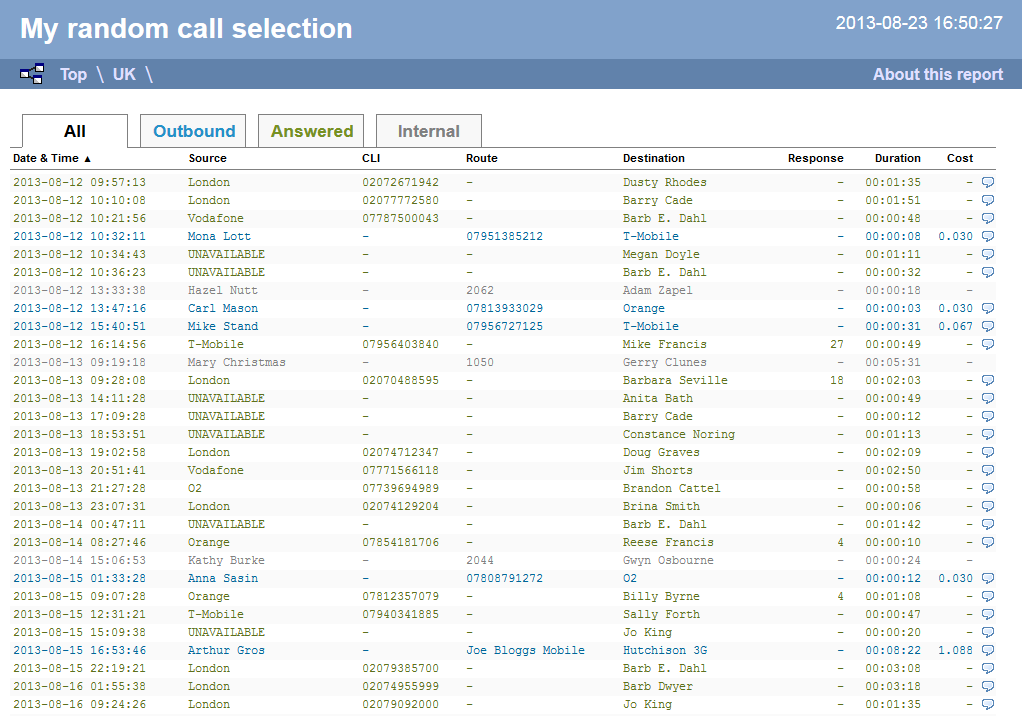Open the speech-bubble icon for Arthur Gros's Hutchison call
Image resolution: width=1022 pixels, height=716 pixels.
pos(986,650)
